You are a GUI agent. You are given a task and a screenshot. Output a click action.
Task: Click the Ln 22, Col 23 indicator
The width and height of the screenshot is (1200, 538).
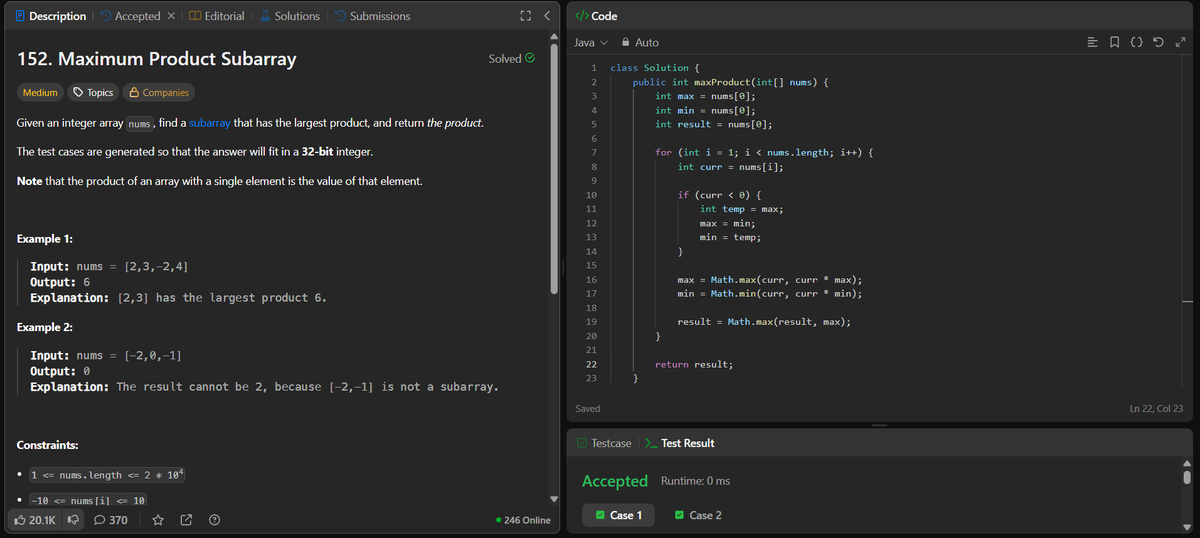tap(1156, 409)
